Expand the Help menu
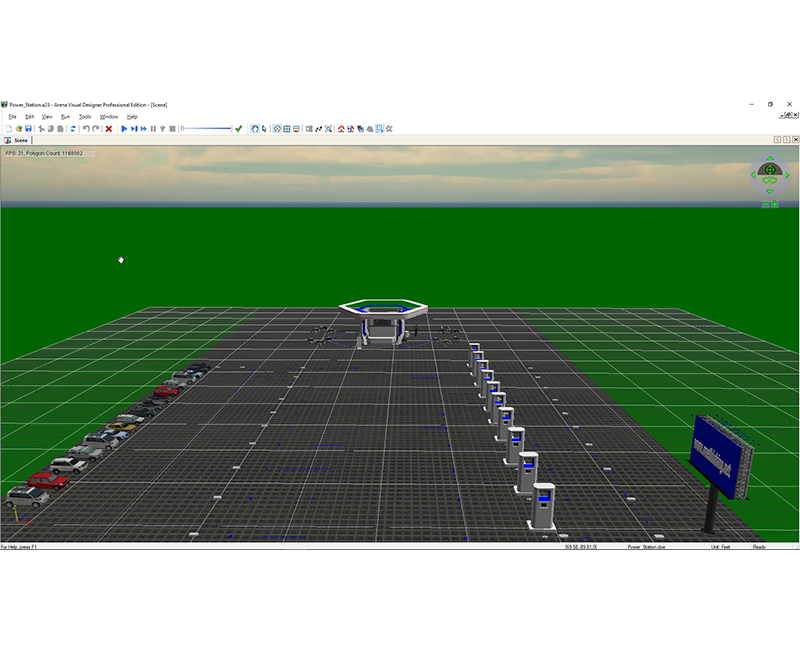800x650 pixels. coord(132,117)
